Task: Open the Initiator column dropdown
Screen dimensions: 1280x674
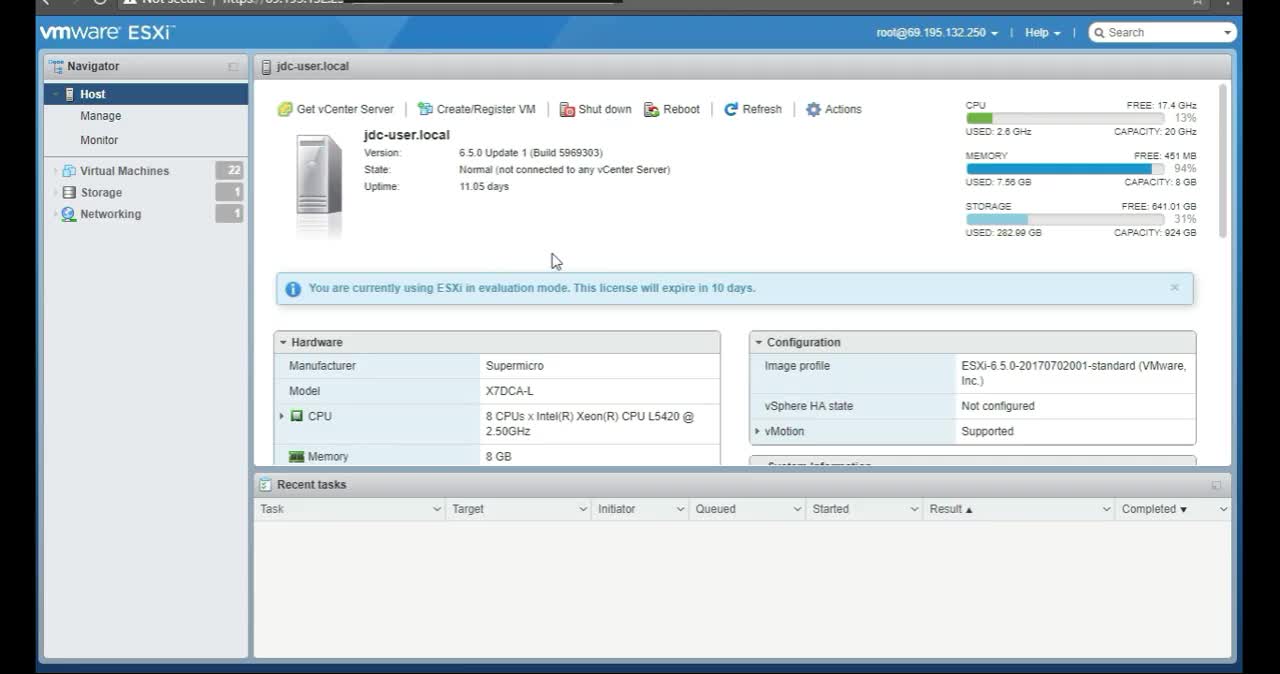Action: pos(679,509)
